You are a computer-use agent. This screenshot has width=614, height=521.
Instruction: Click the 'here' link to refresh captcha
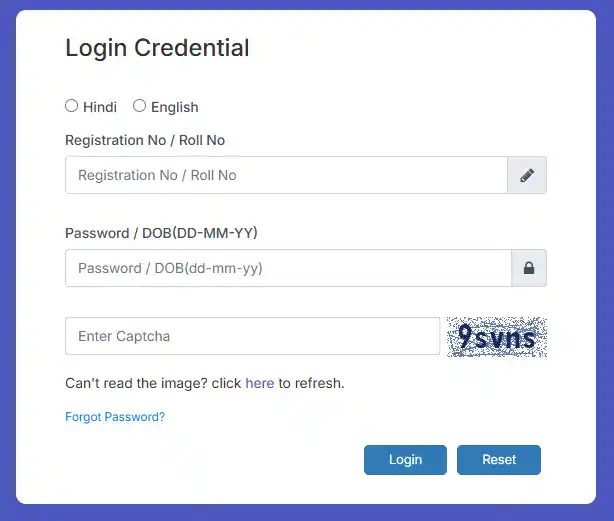click(x=259, y=383)
